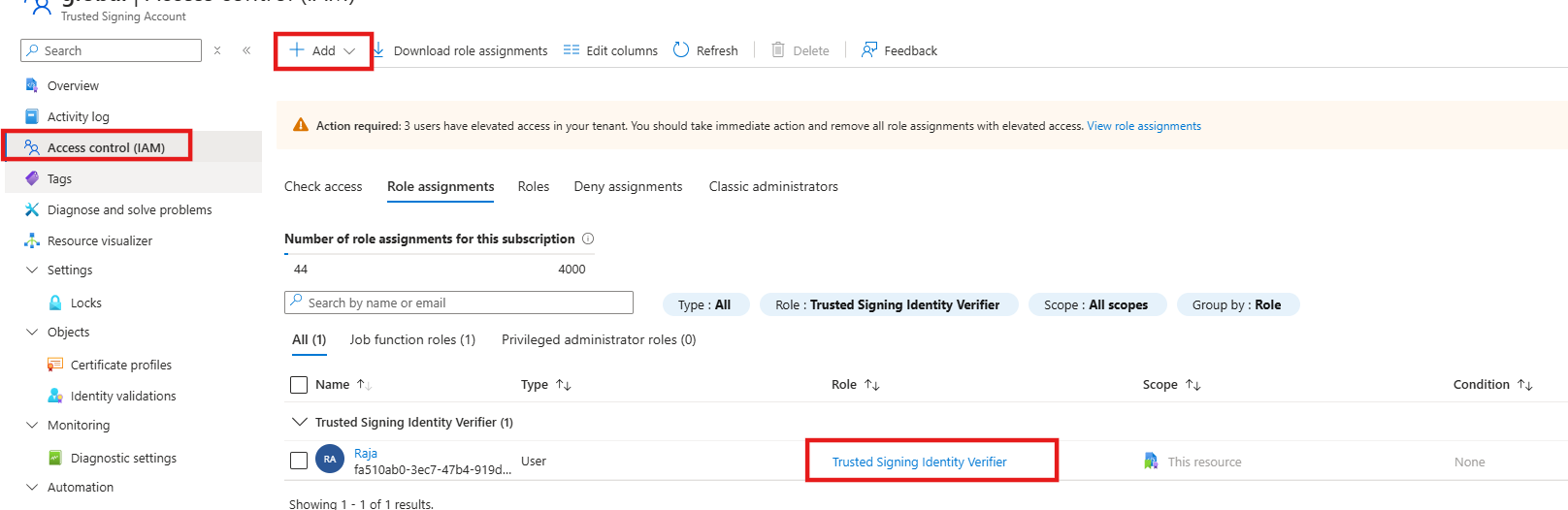
Task: Click the info icon beside subscription role count
Action: coord(588,239)
